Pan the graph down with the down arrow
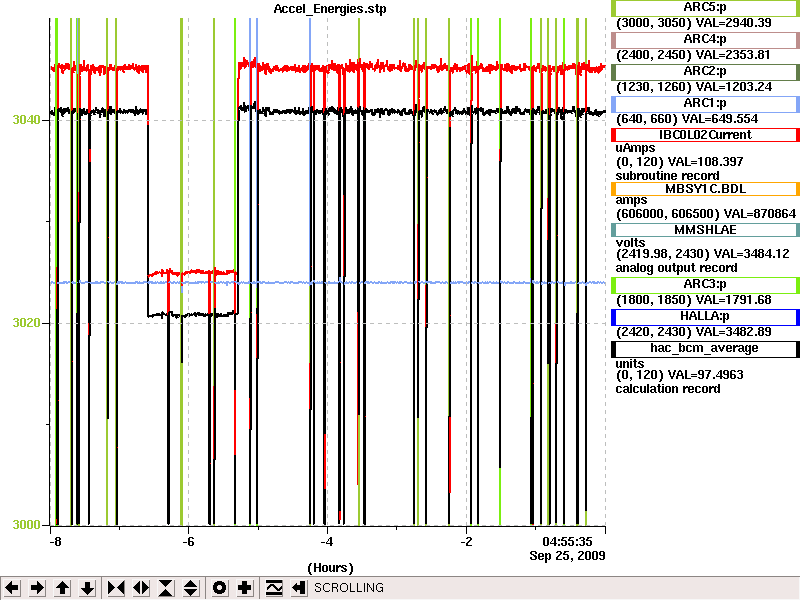Image resolution: width=800 pixels, height=600 pixels. [87, 588]
